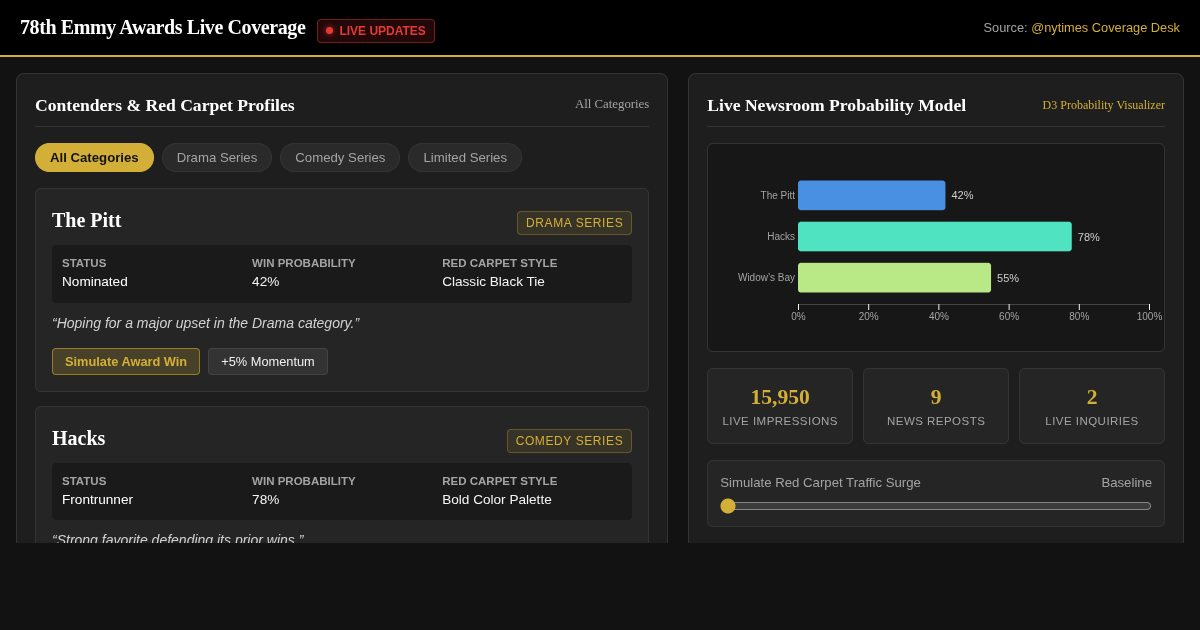The image size is (1200, 630).
Task: Click the 2 Live Inquiries stat
Action: pos(1092,406)
